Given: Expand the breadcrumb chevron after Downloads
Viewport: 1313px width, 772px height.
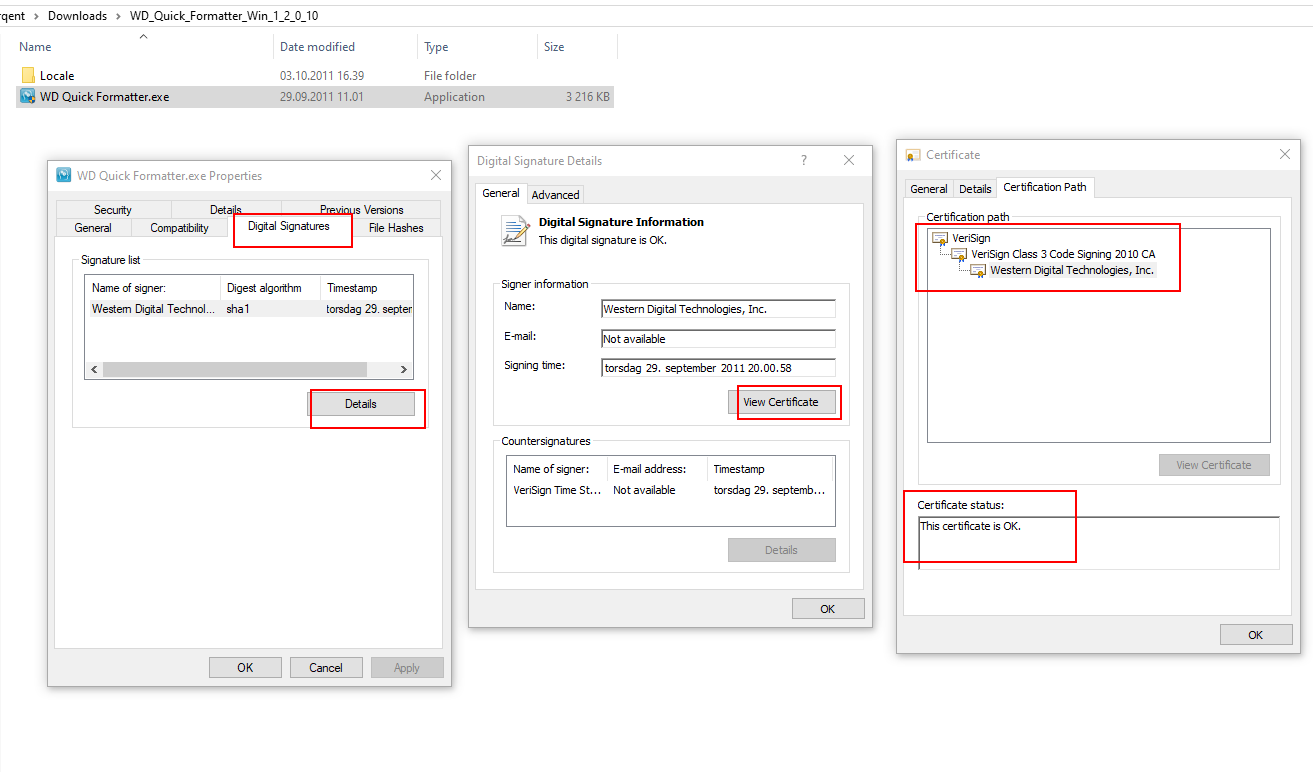Looking at the screenshot, I should pyautogui.click(x=118, y=16).
